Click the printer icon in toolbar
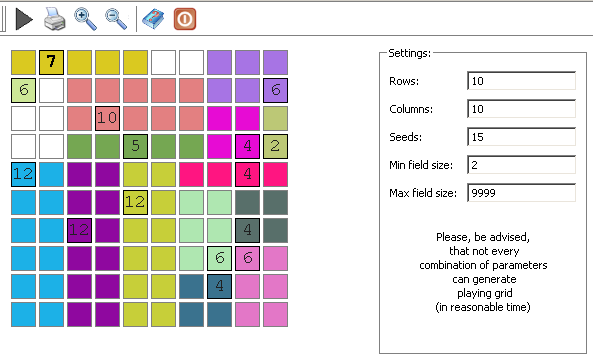 [54, 19]
